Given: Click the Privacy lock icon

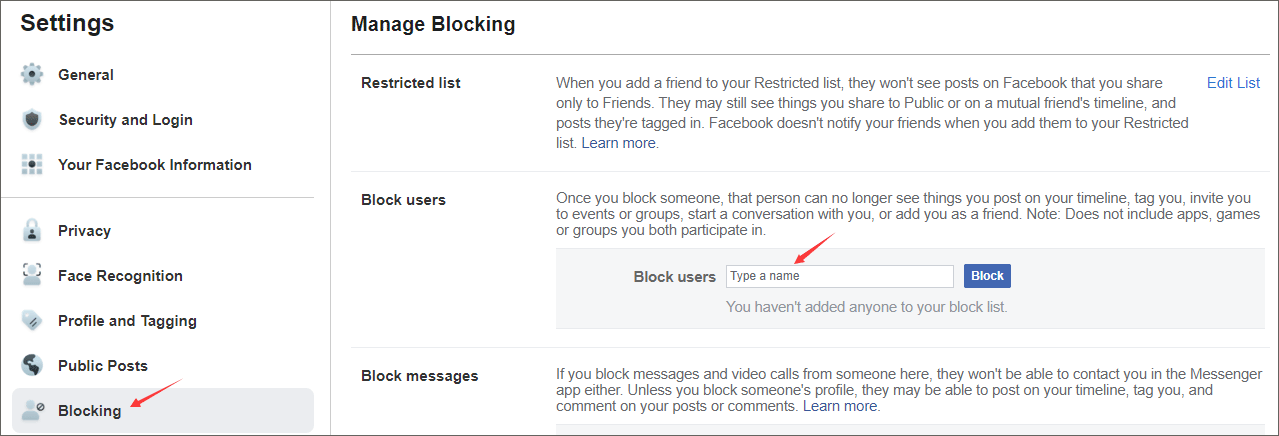Looking at the screenshot, I should point(33,231).
